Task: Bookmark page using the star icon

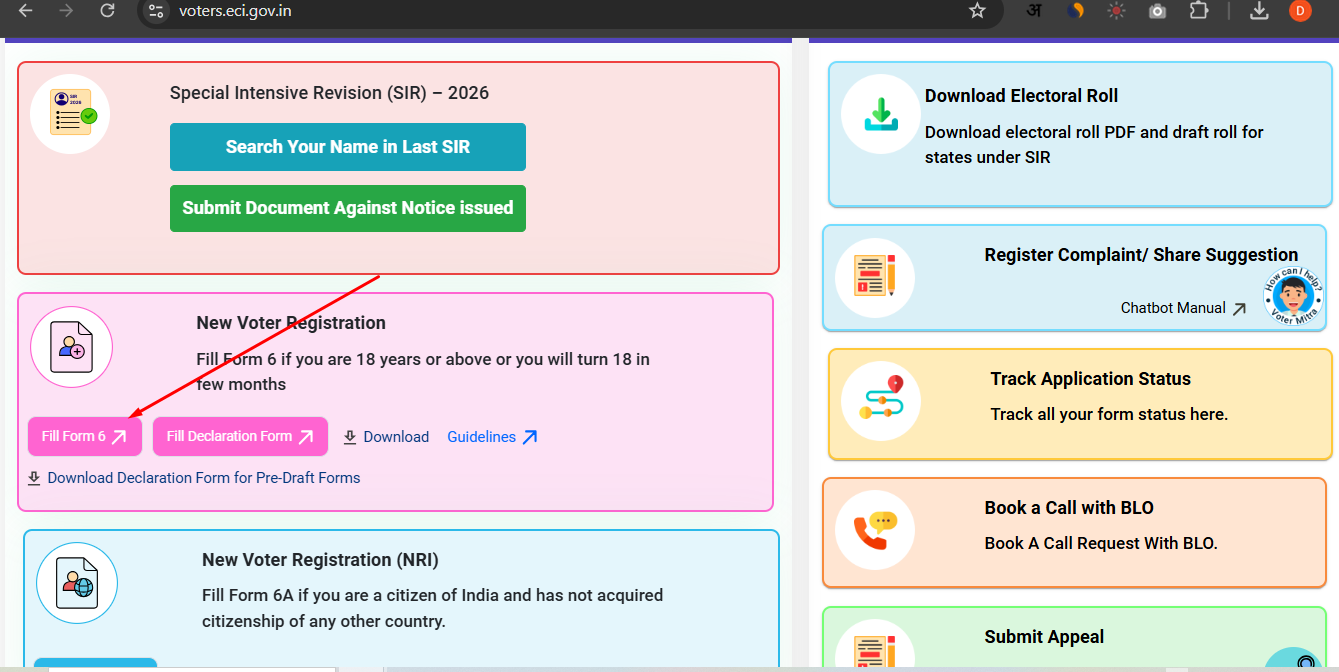Action: click(x=977, y=11)
